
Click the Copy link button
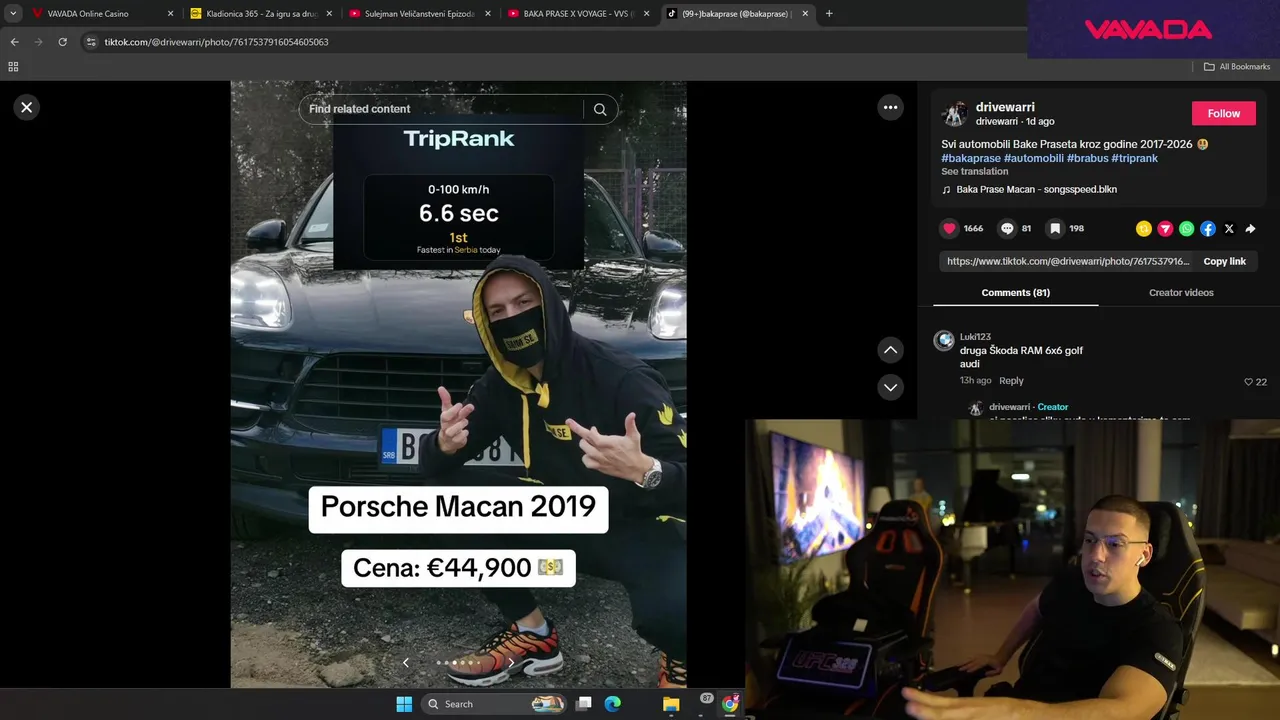(x=1224, y=261)
